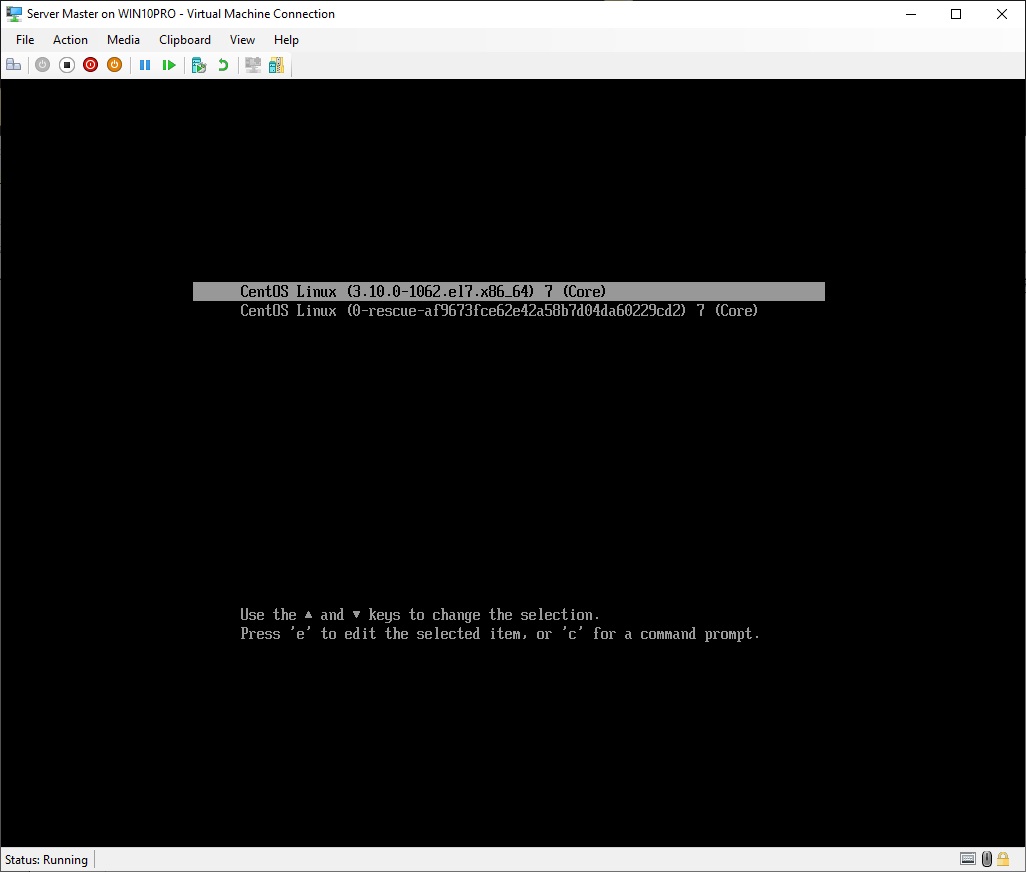Create a checkpoint with the toolbar icon

coord(199,65)
